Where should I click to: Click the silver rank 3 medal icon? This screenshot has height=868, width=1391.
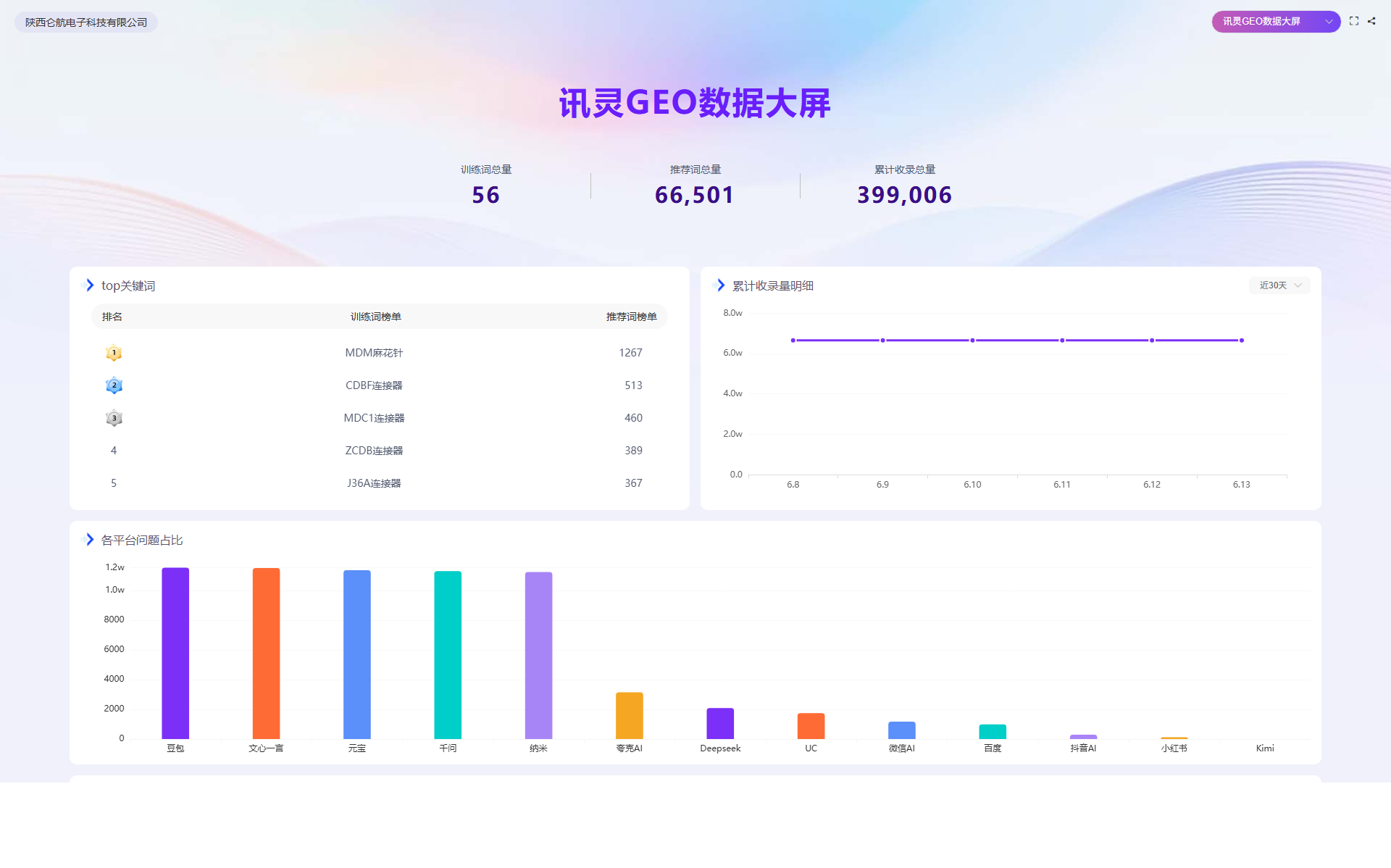(x=114, y=418)
